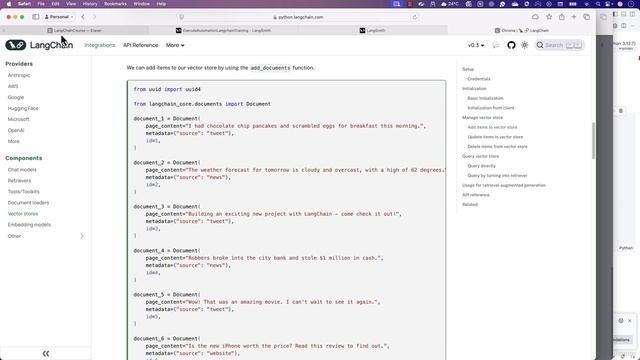Click the Search input field
640x360 pixels.
[560, 45]
